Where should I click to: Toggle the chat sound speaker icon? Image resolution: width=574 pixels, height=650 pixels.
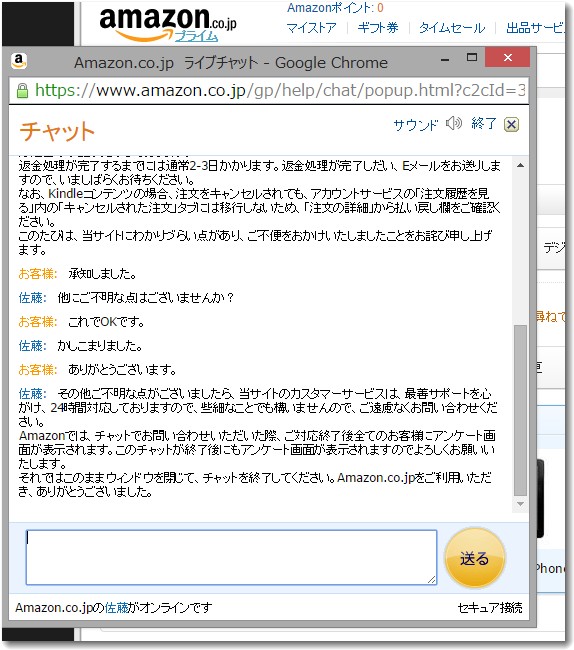tap(454, 123)
